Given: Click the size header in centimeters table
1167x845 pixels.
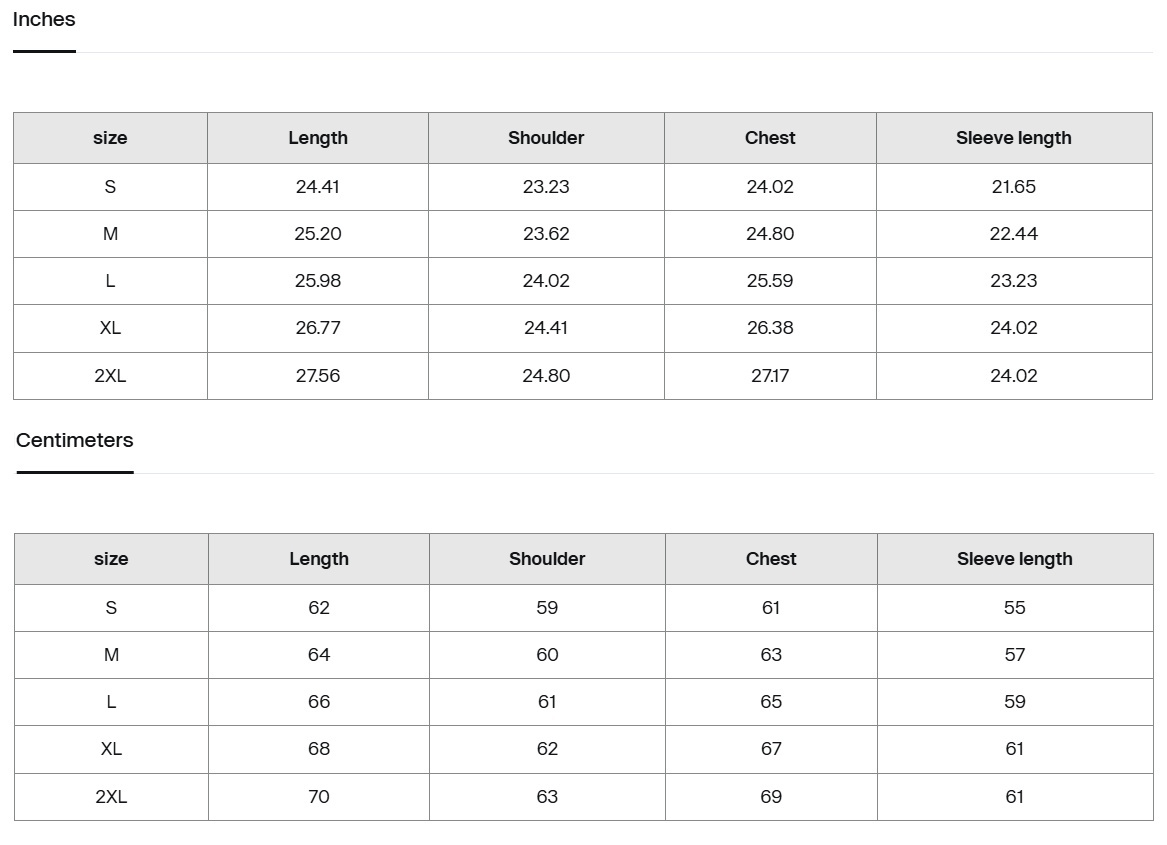Looking at the screenshot, I should pos(111,559).
